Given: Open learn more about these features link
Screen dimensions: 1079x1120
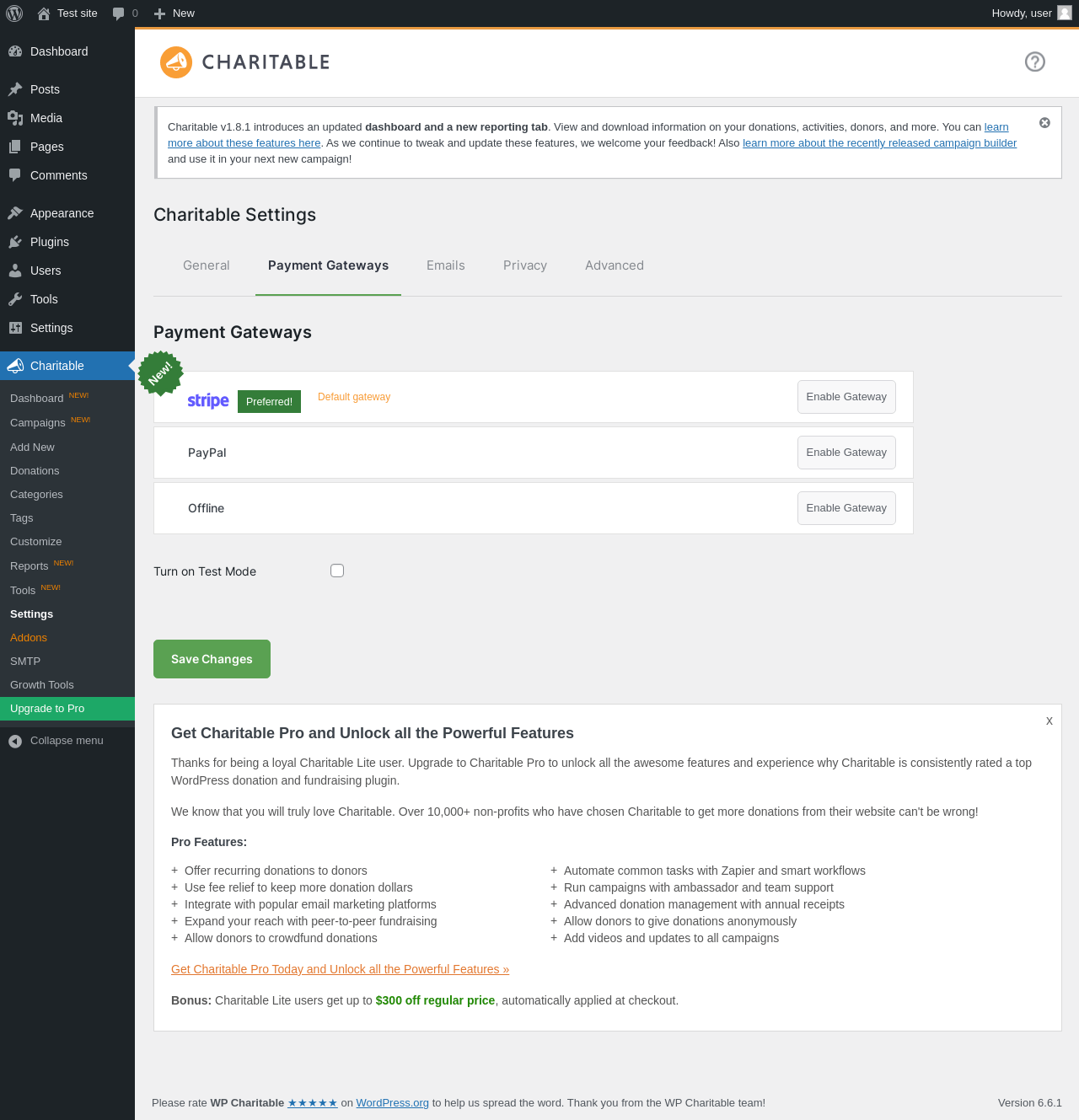Looking at the screenshot, I should coord(244,143).
